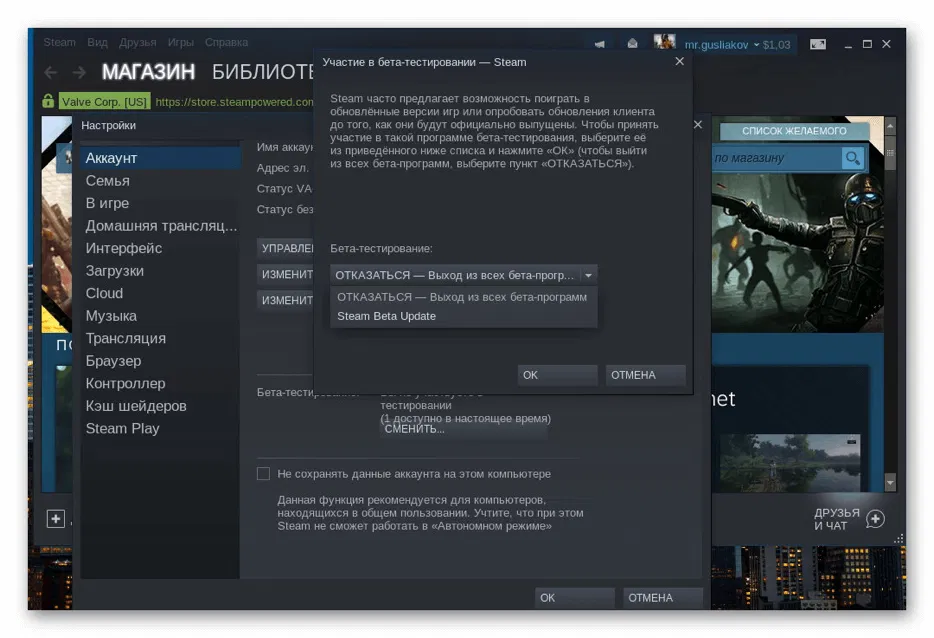Click the forward navigation arrow

click(79, 72)
